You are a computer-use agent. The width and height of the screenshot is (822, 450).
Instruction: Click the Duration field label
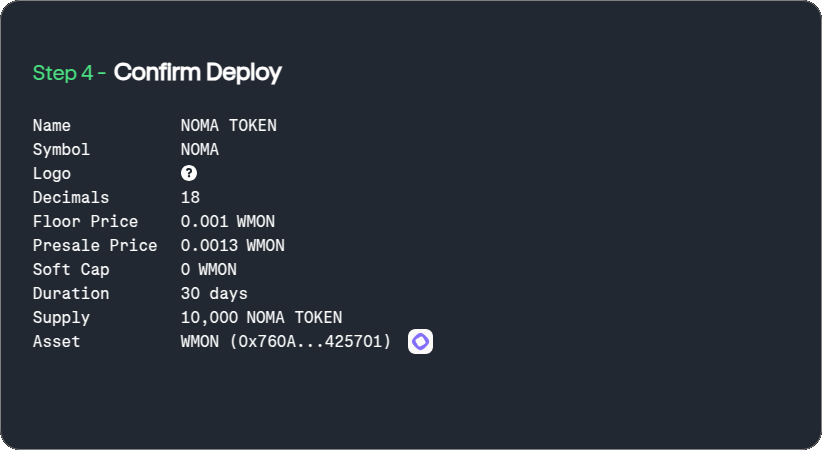point(71,294)
